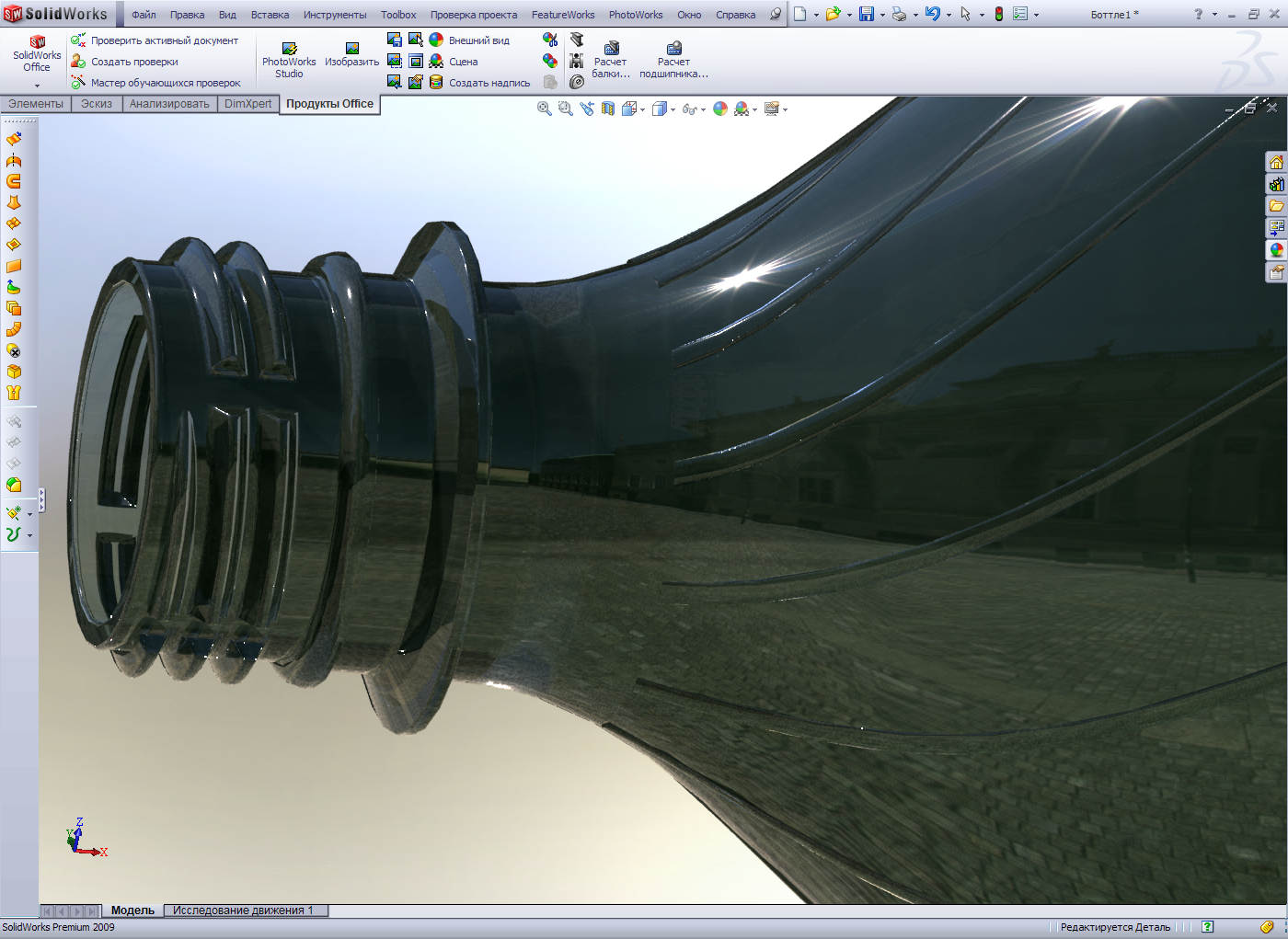Open the Undo dropdown arrow
This screenshot has height=939, width=1288.
point(949,15)
